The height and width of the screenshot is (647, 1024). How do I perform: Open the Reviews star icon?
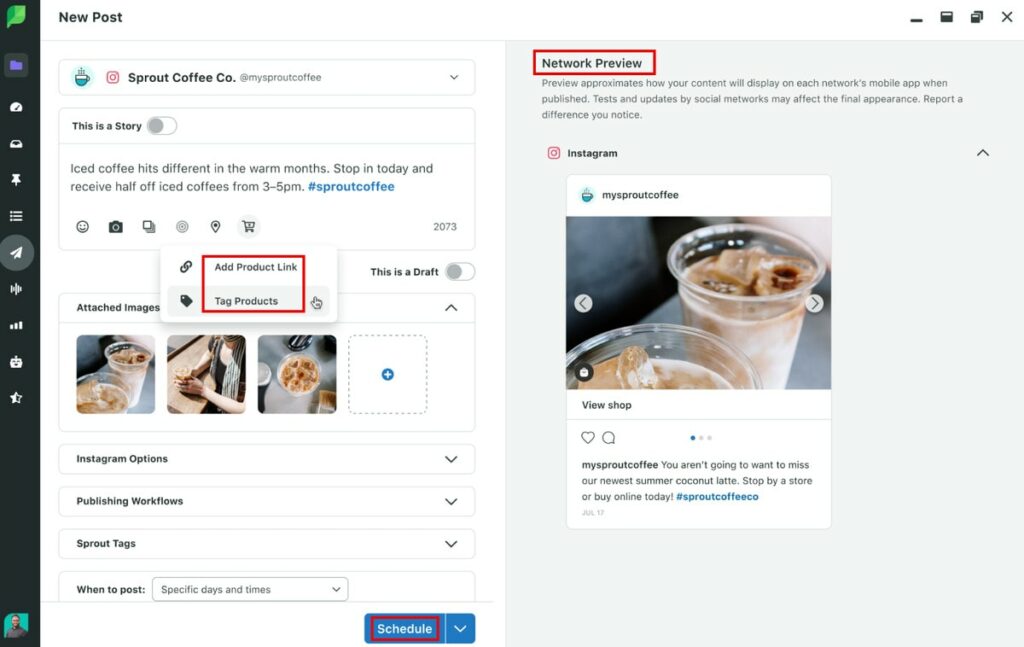tap(16, 398)
